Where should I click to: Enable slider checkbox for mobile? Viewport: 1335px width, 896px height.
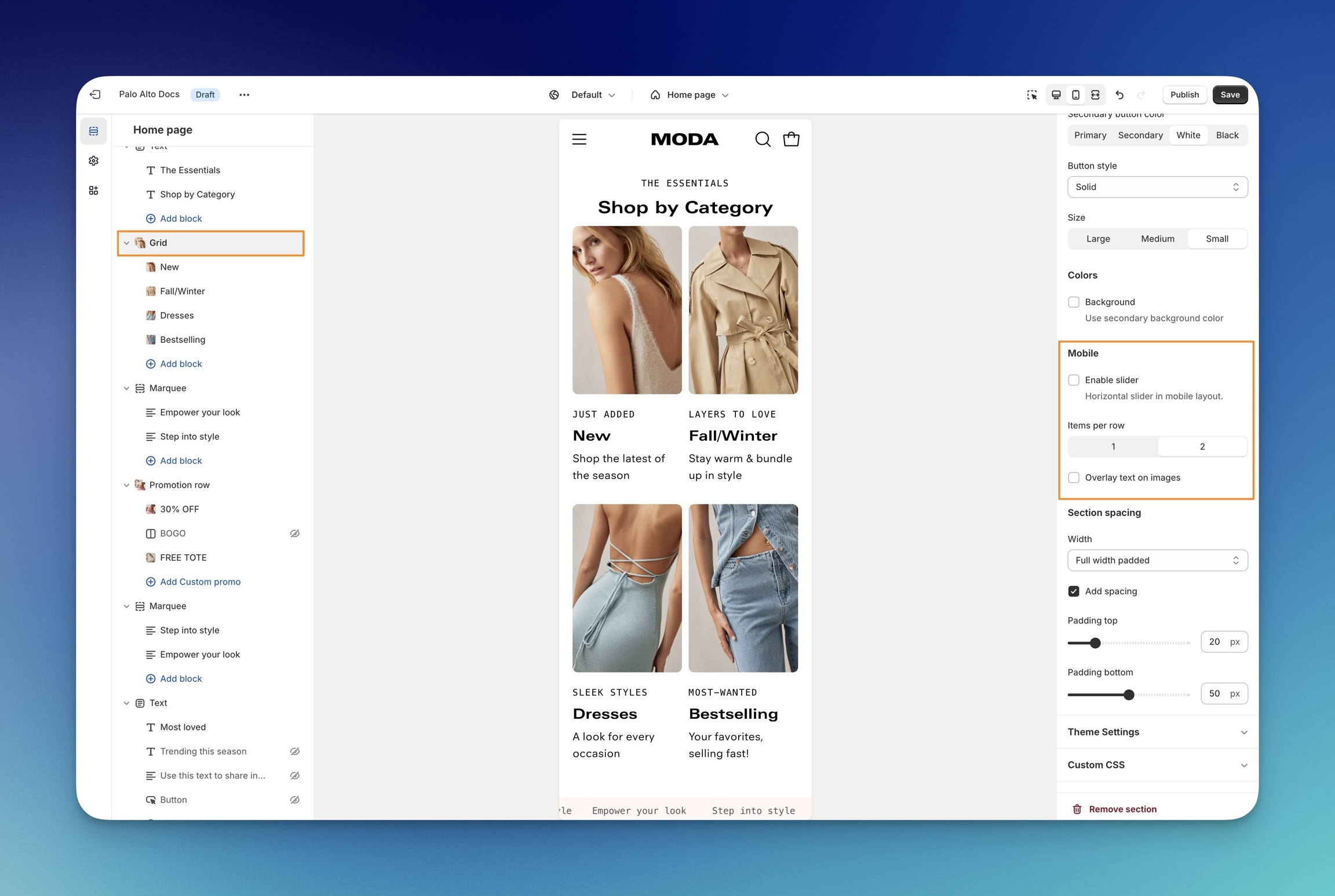coord(1074,380)
